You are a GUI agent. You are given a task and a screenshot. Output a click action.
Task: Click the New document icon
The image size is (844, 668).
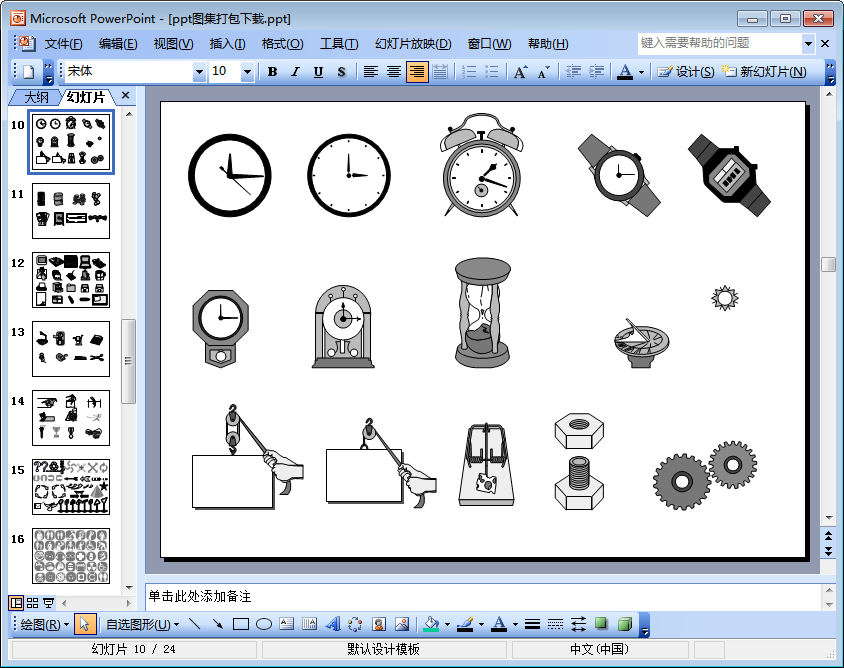(29, 72)
